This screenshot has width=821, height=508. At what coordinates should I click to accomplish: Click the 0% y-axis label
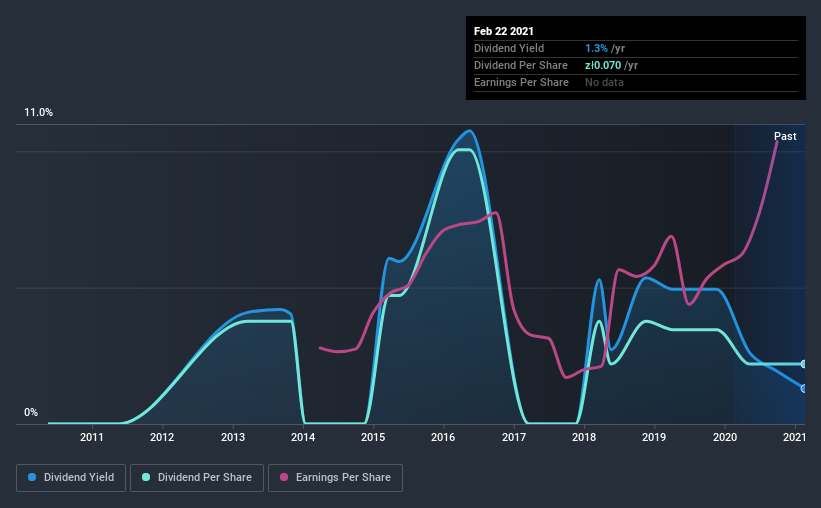tap(31, 413)
